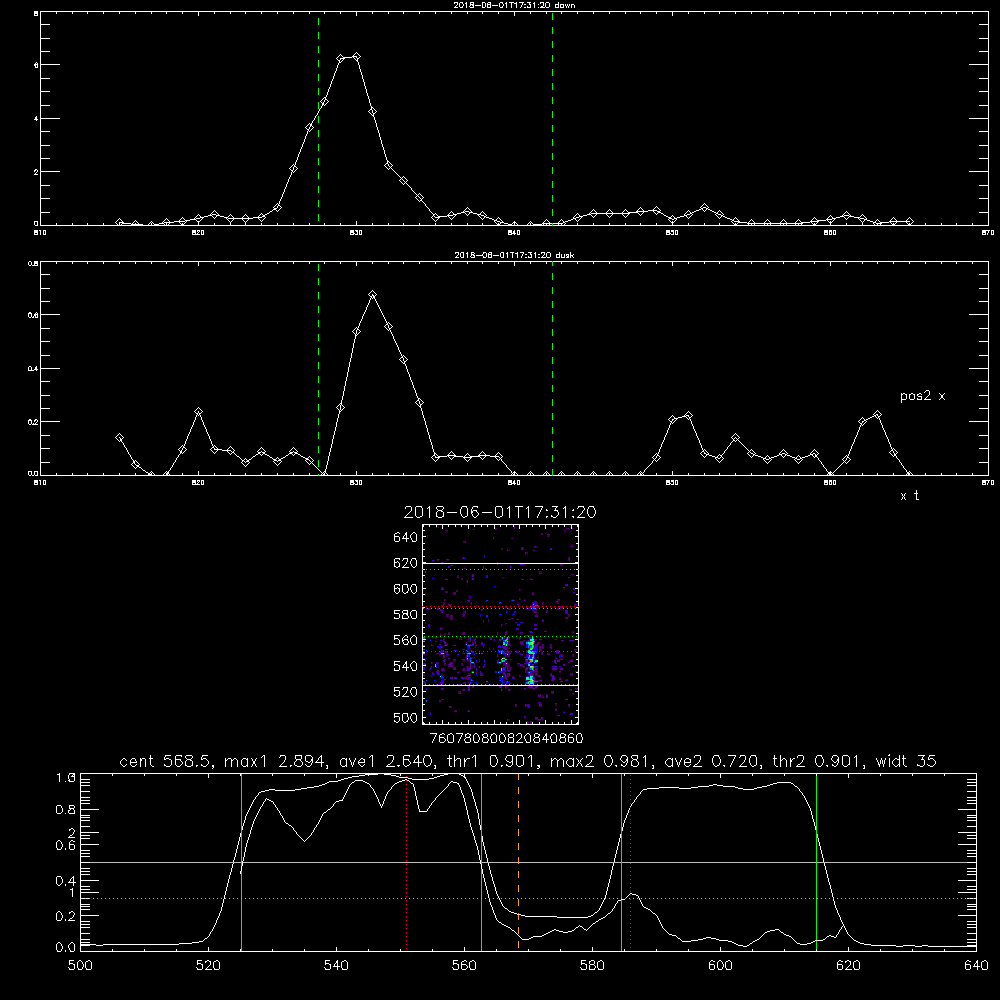The height and width of the screenshot is (1000, 1000).
Task: Click the '640' x-axis label of bottom plot
Action: coord(976,966)
